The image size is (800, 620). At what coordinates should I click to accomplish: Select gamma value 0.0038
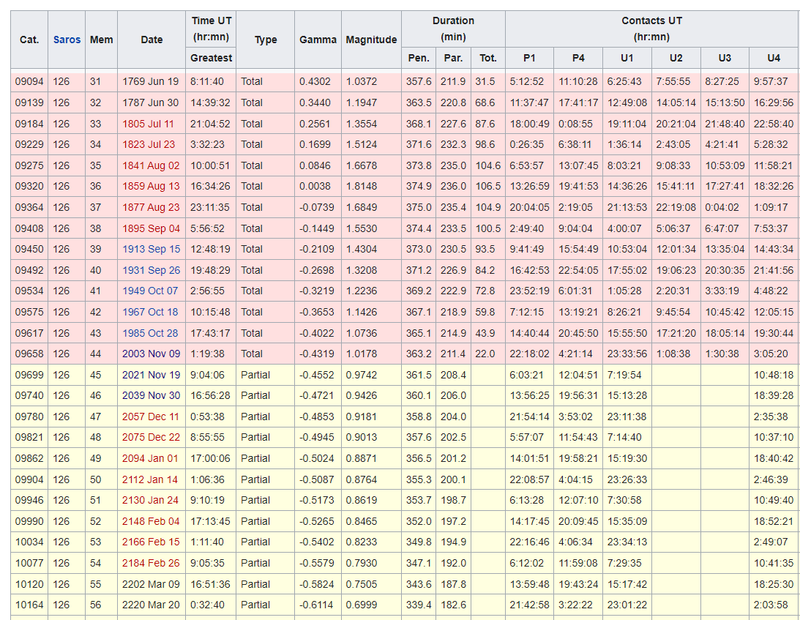click(x=318, y=186)
